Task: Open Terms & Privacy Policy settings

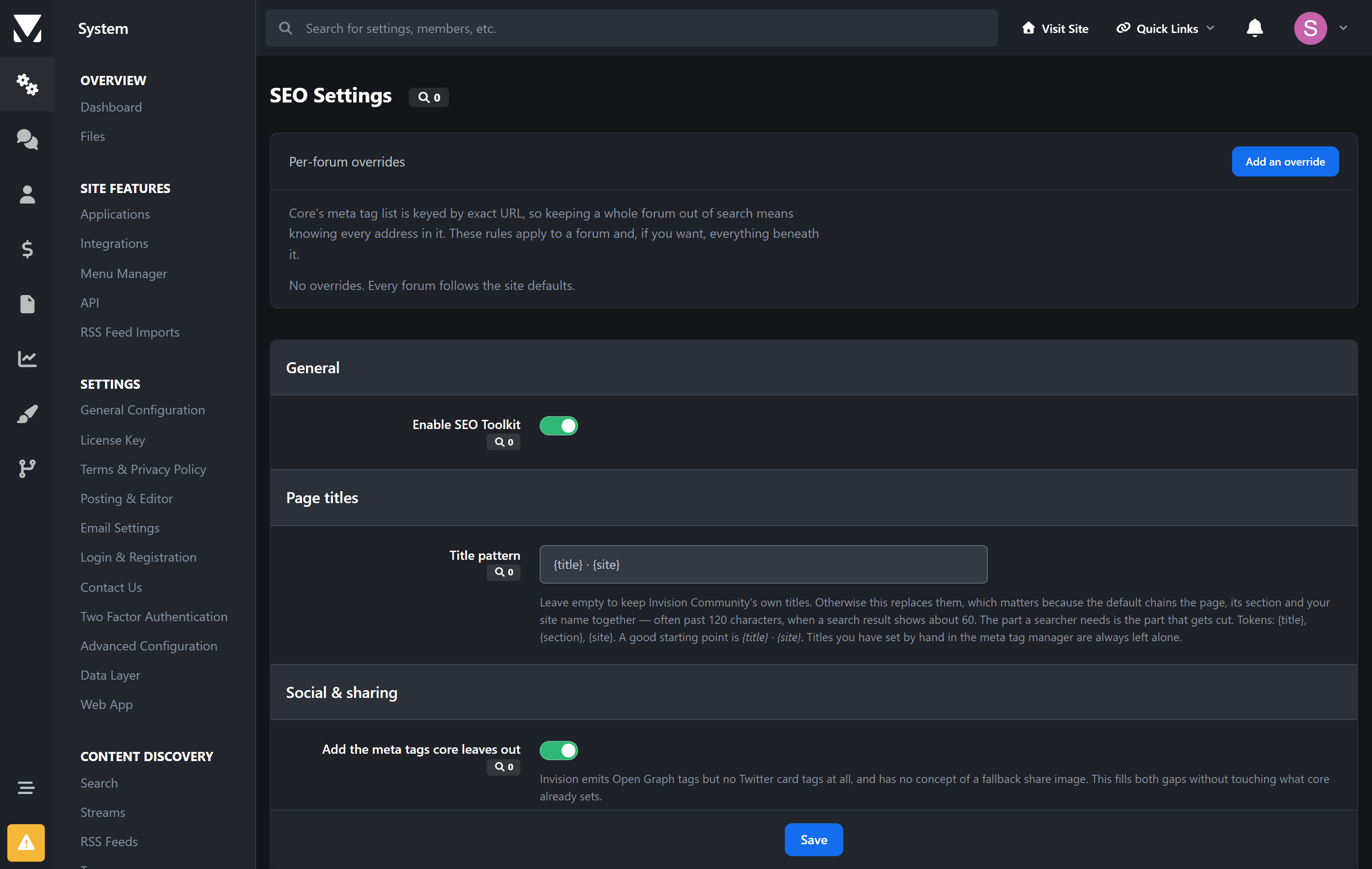Action: coord(143,469)
